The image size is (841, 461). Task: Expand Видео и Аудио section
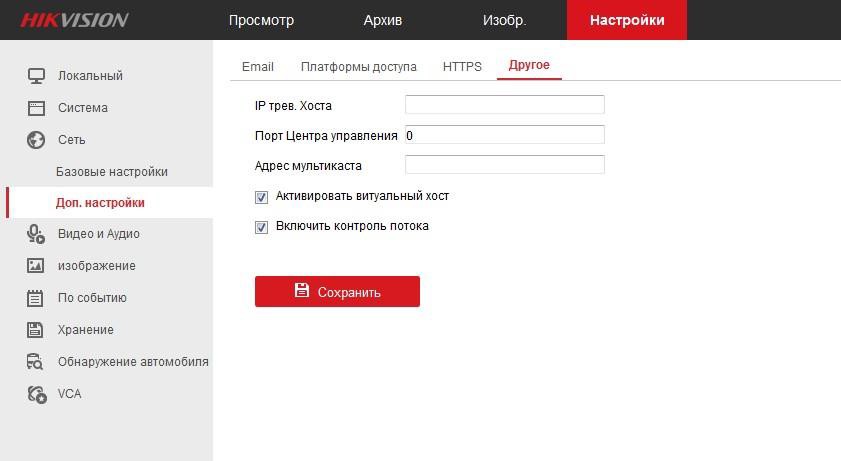(x=99, y=234)
